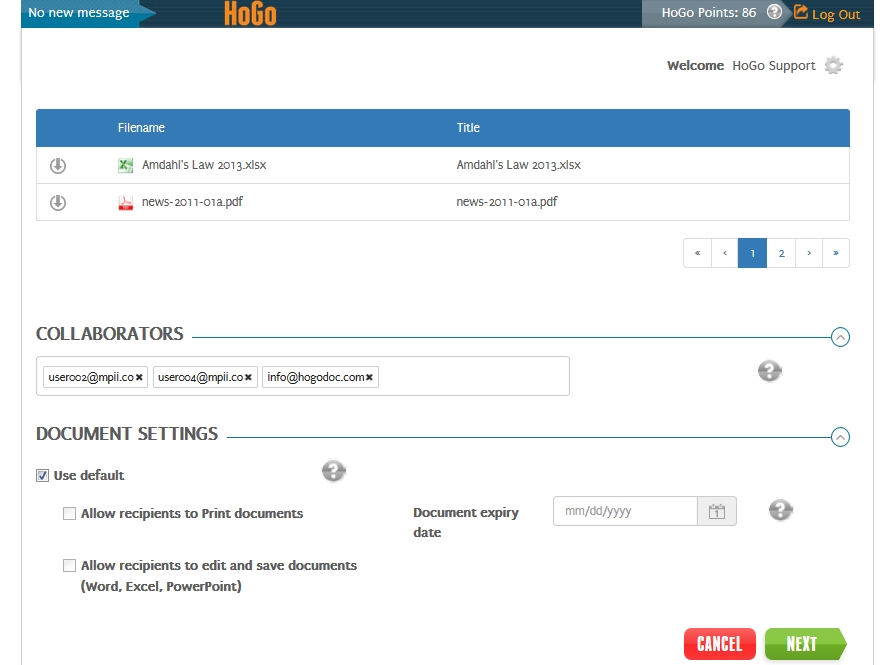Viewport: 895px width, 665px height.
Task: Show help for Collaborators field
Action: coord(769,371)
